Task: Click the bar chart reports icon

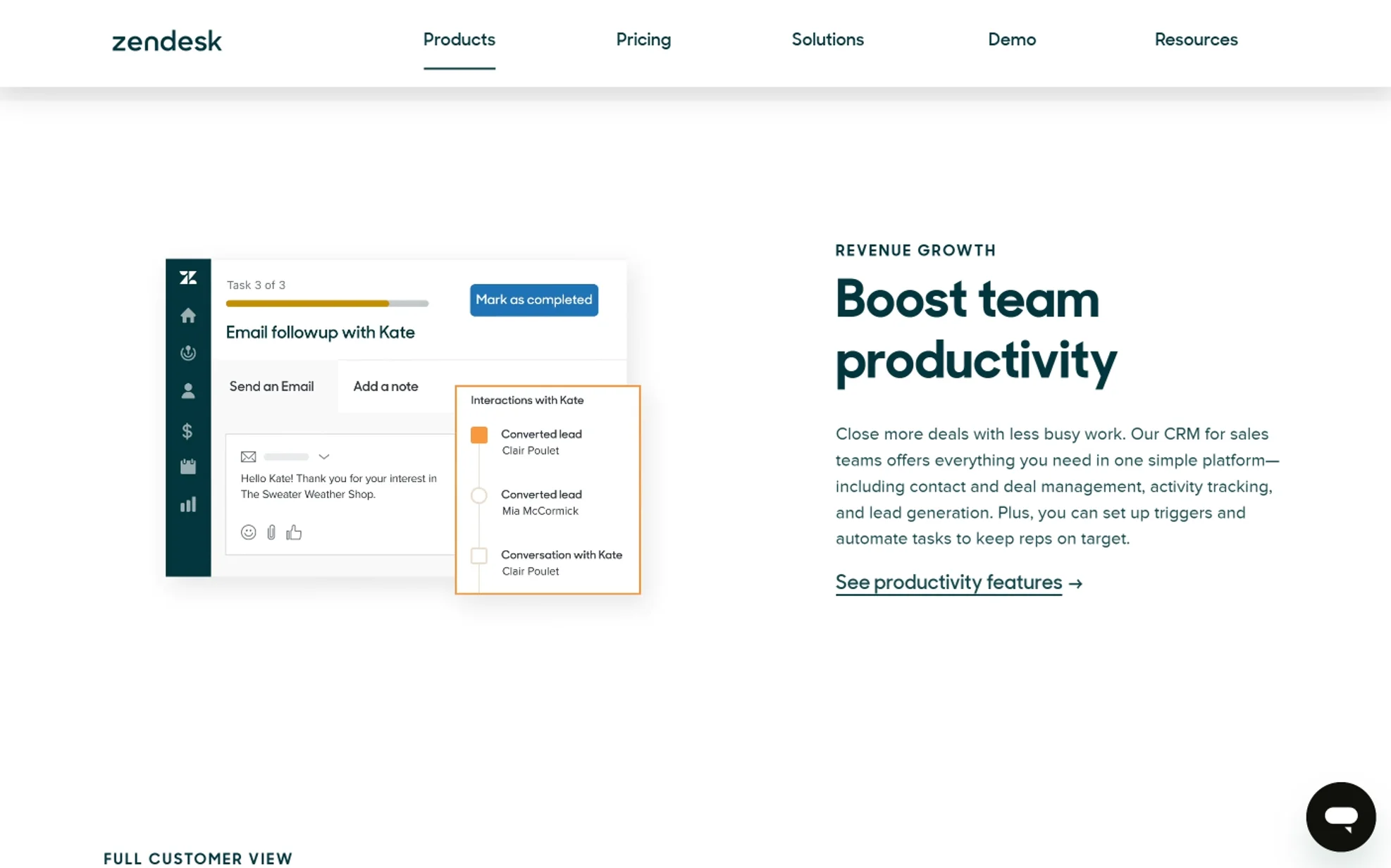Action: [187, 504]
